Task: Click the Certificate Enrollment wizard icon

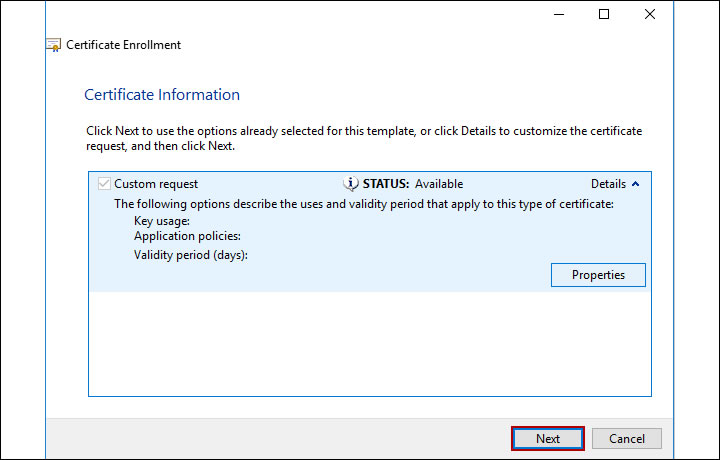Action: (54, 45)
